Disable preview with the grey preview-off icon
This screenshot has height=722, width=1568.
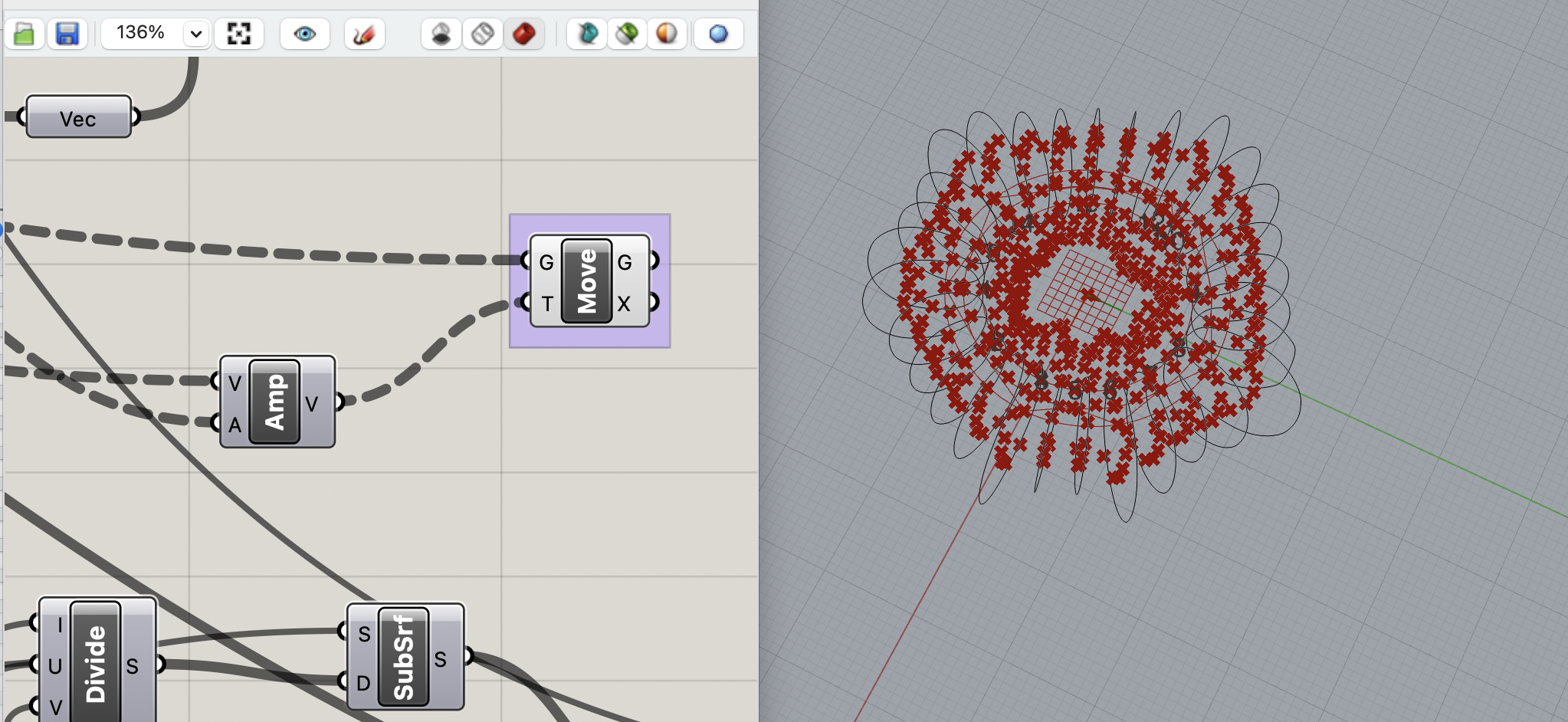pyautogui.click(x=441, y=34)
